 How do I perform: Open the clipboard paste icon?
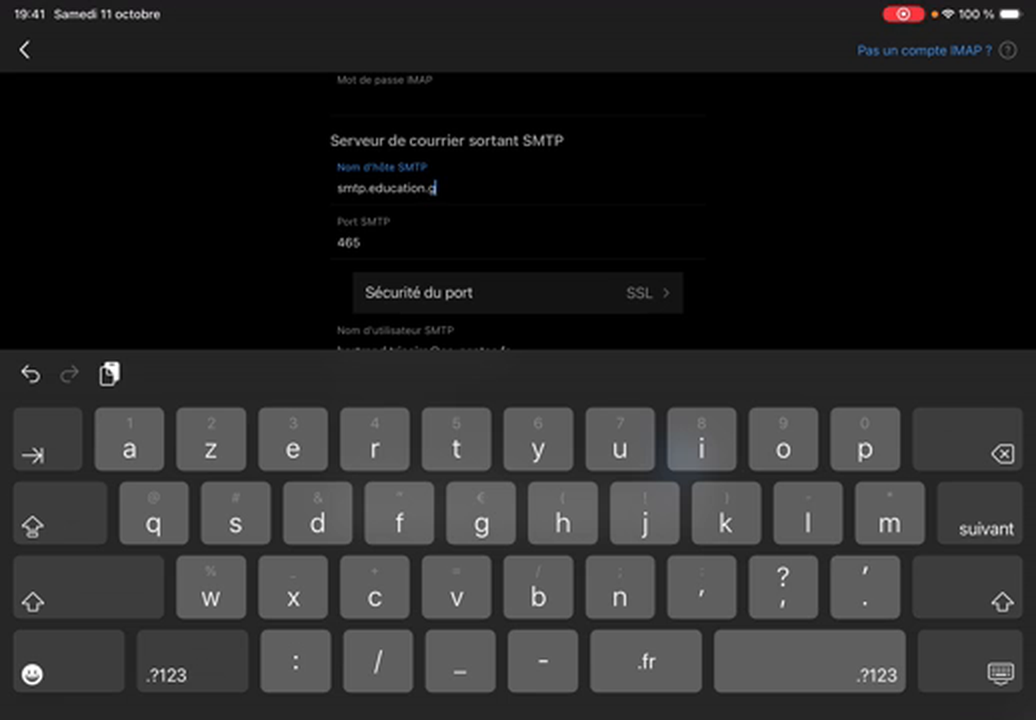click(109, 373)
